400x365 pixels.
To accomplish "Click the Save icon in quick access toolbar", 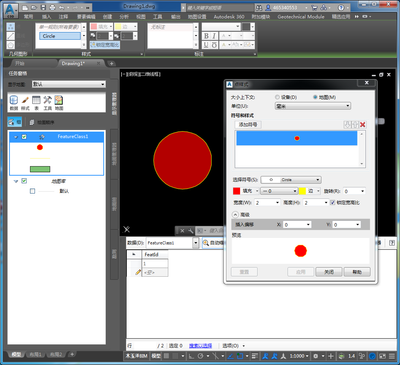I will tap(43, 7).
